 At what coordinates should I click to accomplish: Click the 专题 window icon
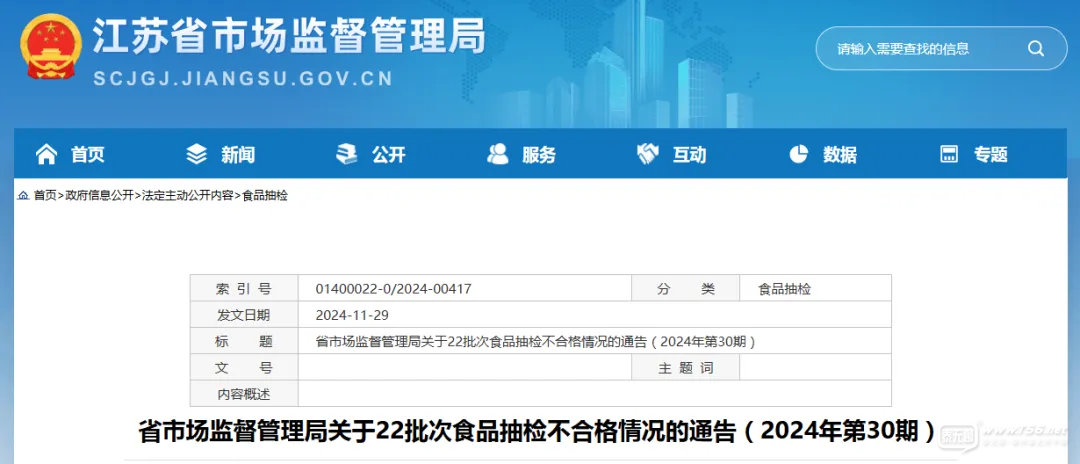[x=949, y=154]
